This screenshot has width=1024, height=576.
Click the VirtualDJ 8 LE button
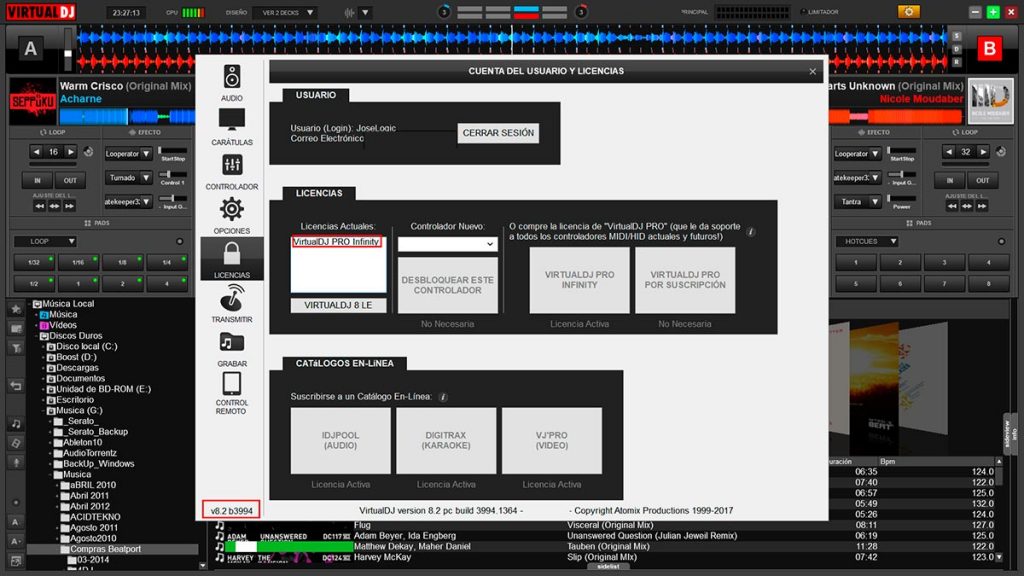coord(338,305)
